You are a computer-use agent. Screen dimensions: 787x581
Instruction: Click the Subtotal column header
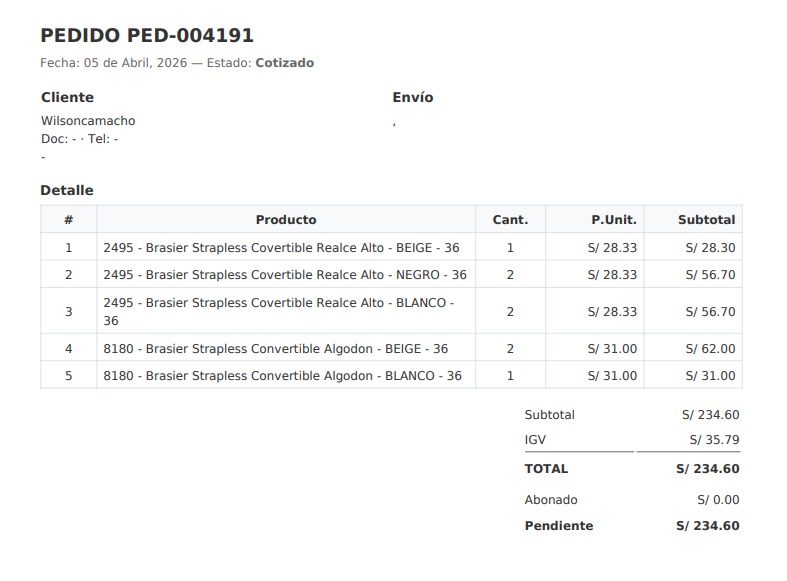tap(706, 220)
